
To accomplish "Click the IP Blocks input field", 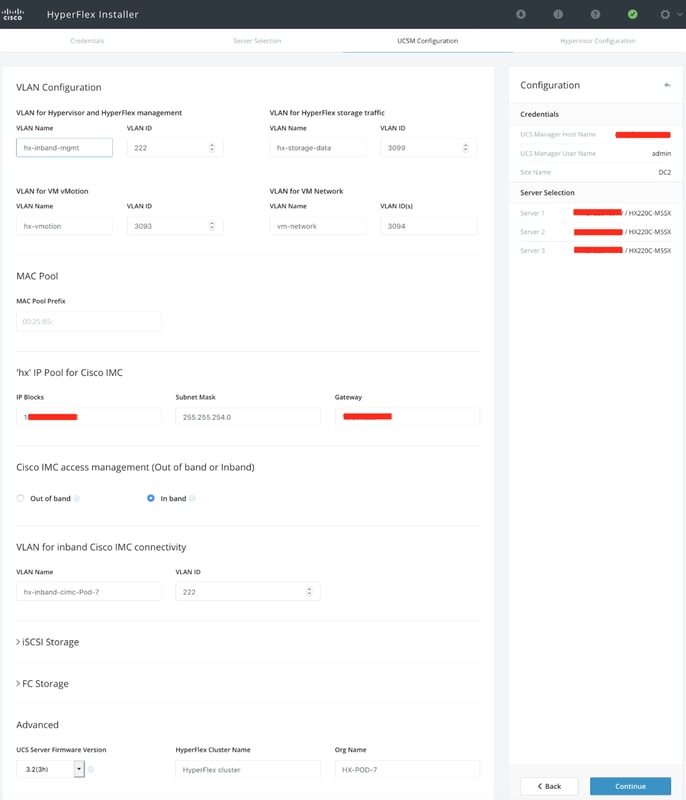I will coord(89,417).
